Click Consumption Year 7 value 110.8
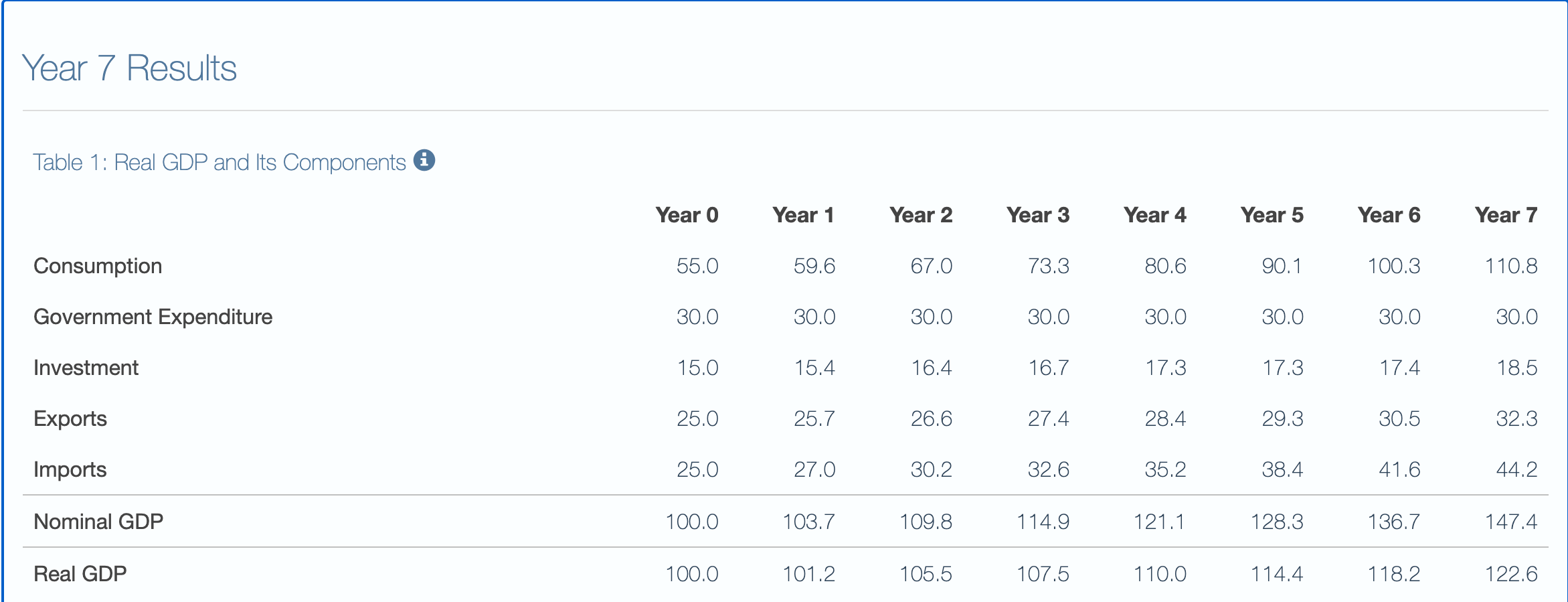 coord(1512,266)
